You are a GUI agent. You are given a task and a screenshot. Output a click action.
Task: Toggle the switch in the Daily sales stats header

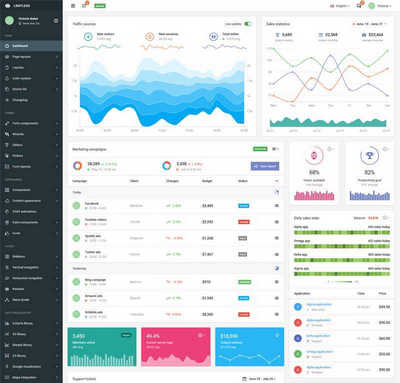(x=386, y=218)
